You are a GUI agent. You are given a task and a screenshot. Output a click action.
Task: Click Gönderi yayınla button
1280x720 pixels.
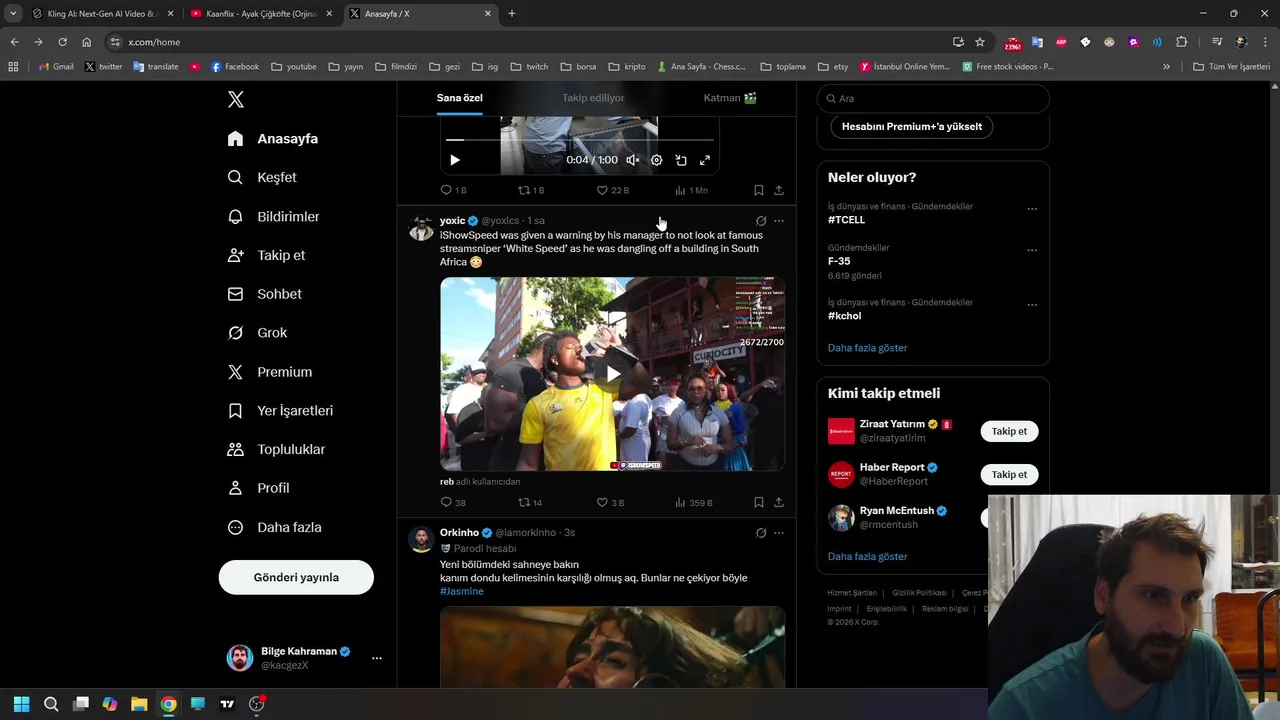(296, 577)
